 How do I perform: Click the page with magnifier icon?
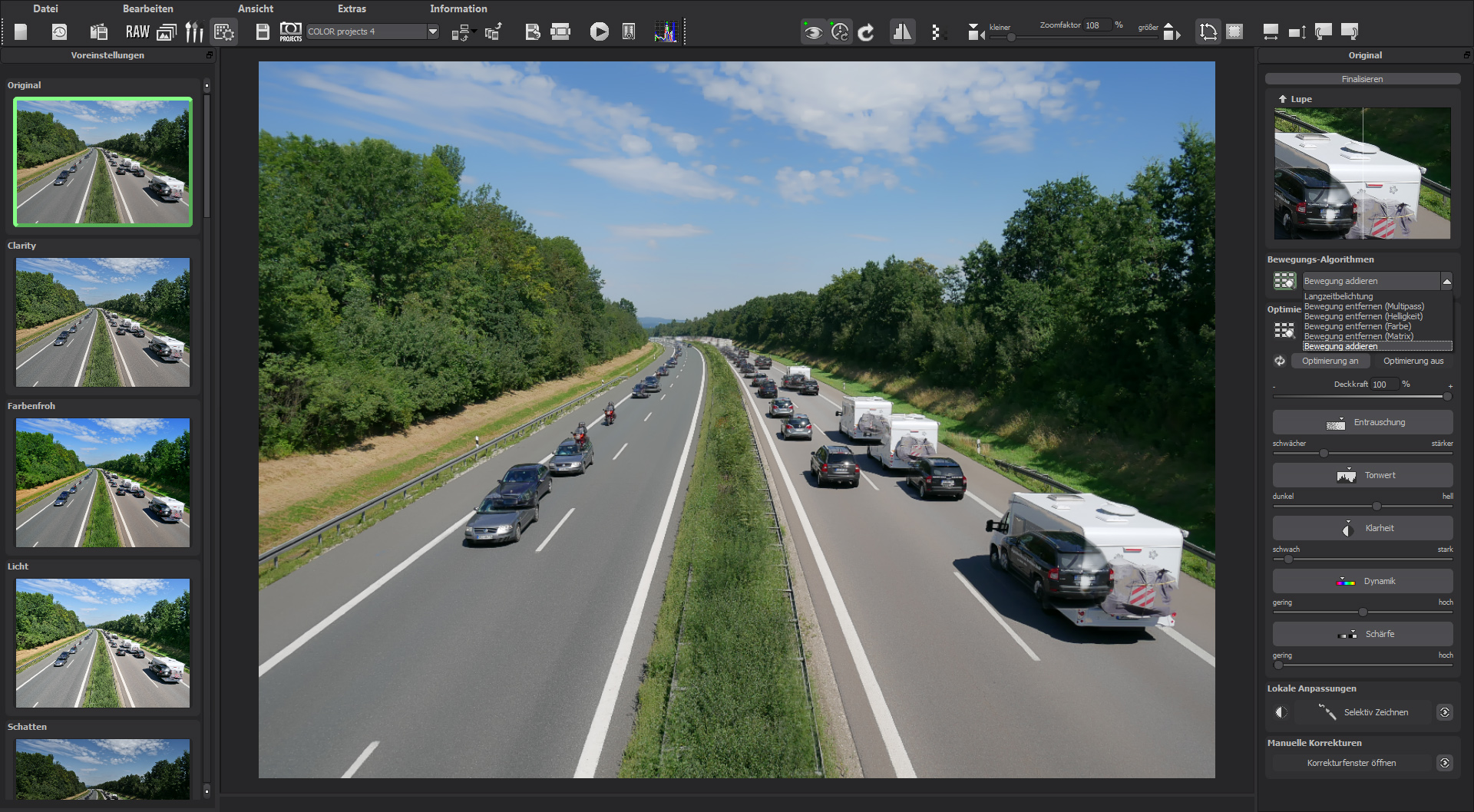tap(629, 31)
